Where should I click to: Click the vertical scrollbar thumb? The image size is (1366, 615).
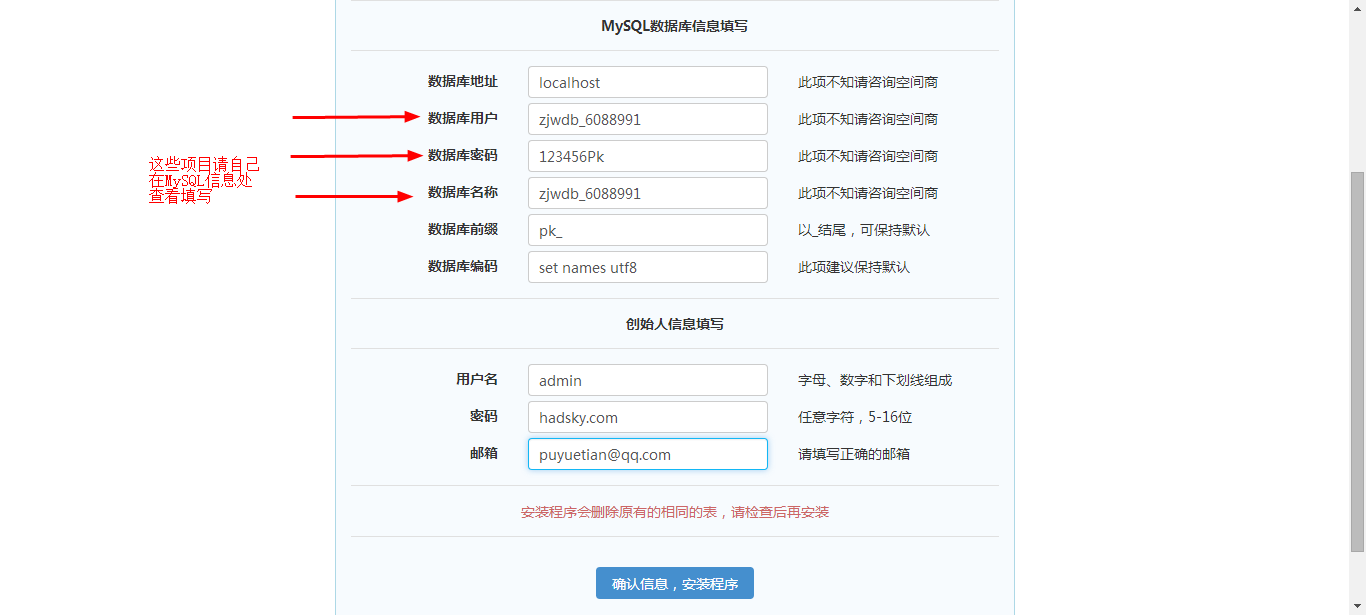(1357, 360)
